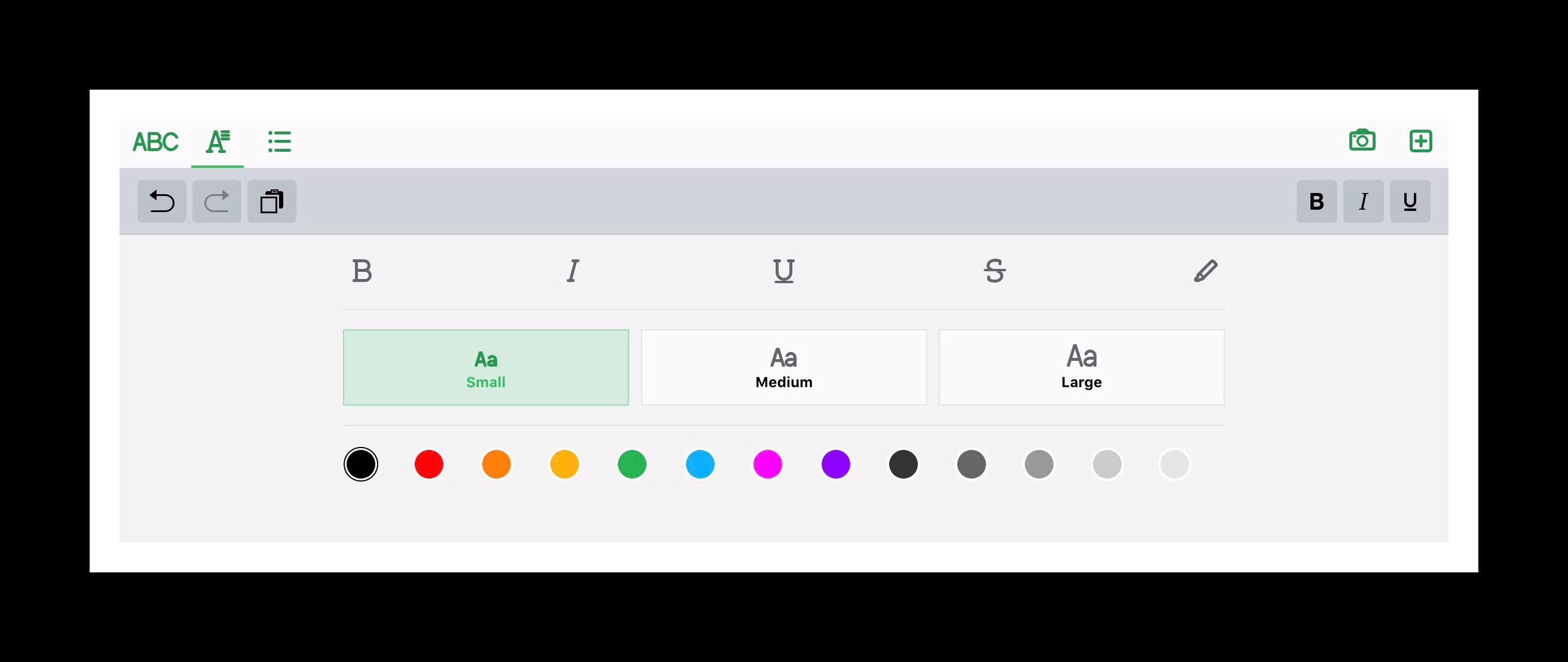The width and height of the screenshot is (1568, 662).
Task: Click the undo arrow icon
Action: tap(162, 201)
